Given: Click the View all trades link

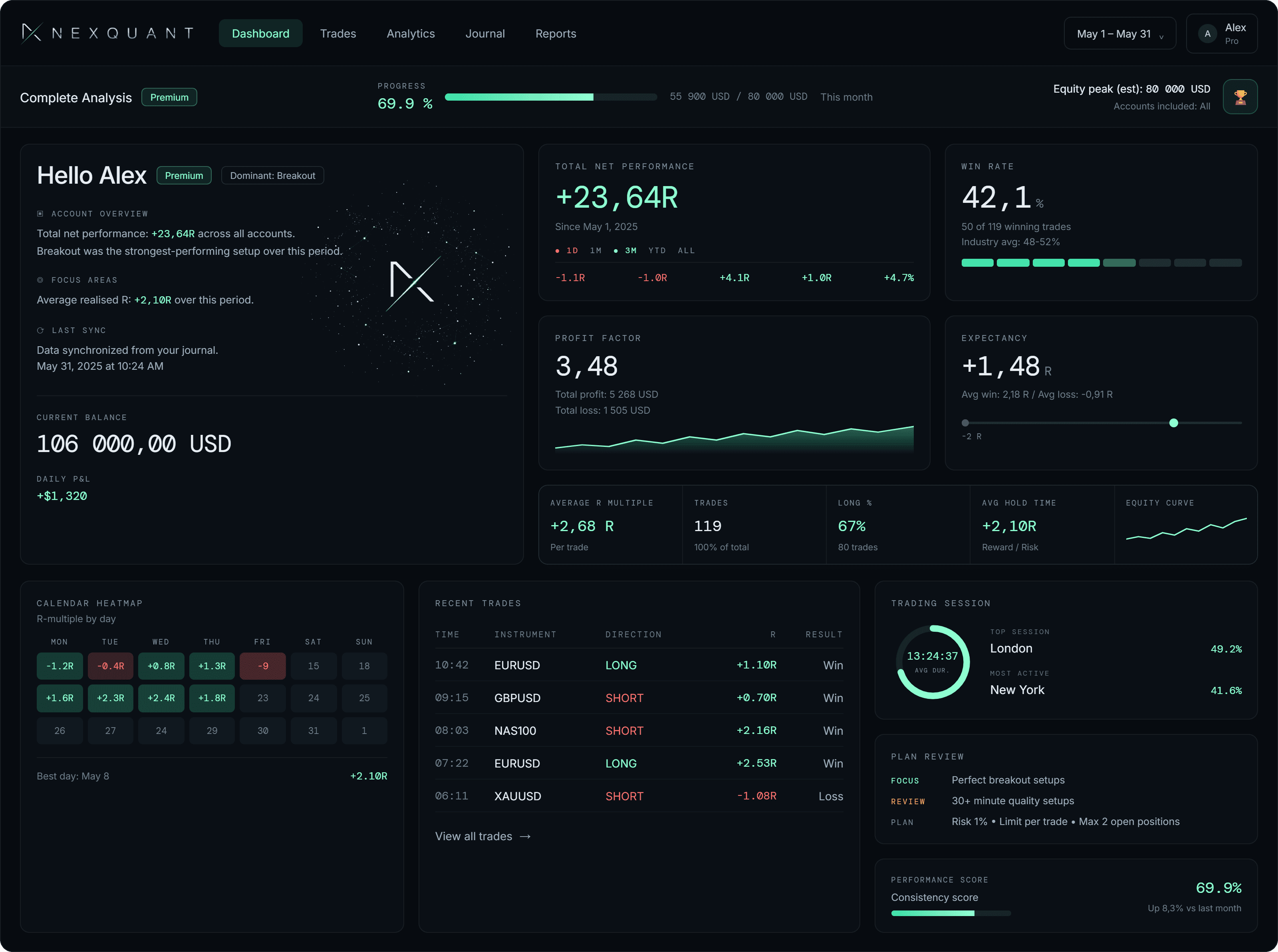Looking at the screenshot, I should click(x=483, y=836).
